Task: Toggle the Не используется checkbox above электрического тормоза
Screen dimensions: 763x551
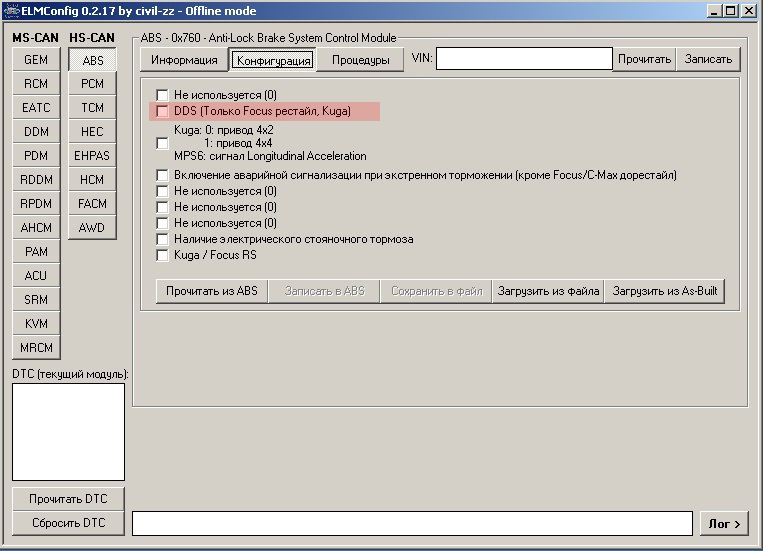Action: coord(163,223)
